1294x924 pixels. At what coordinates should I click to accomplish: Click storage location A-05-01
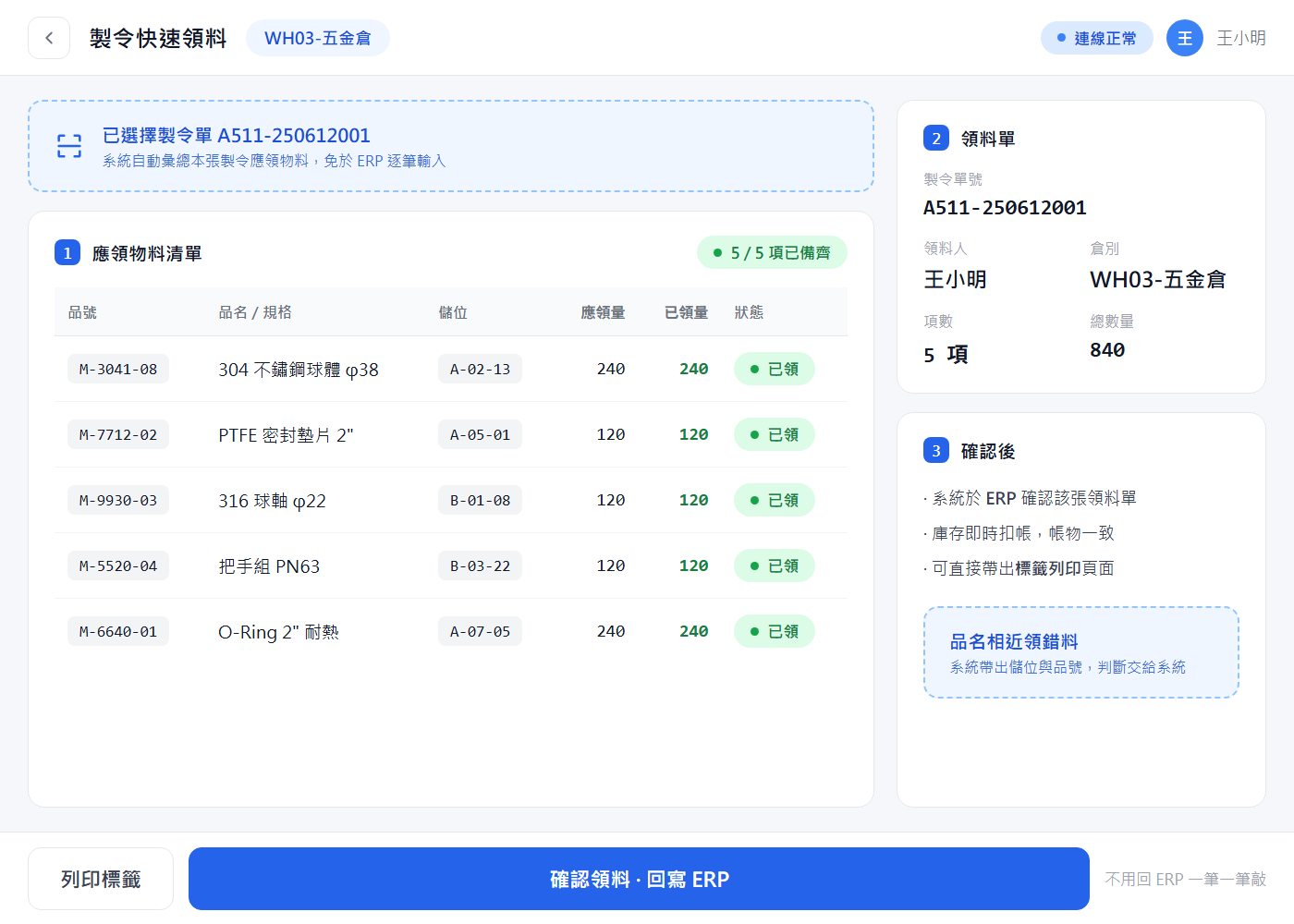pos(480,434)
